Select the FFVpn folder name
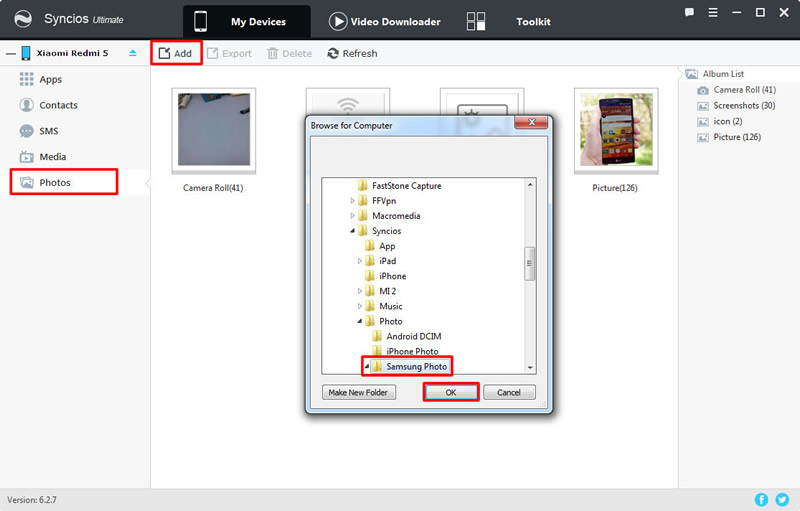Image resolution: width=800 pixels, height=511 pixels. (384, 201)
